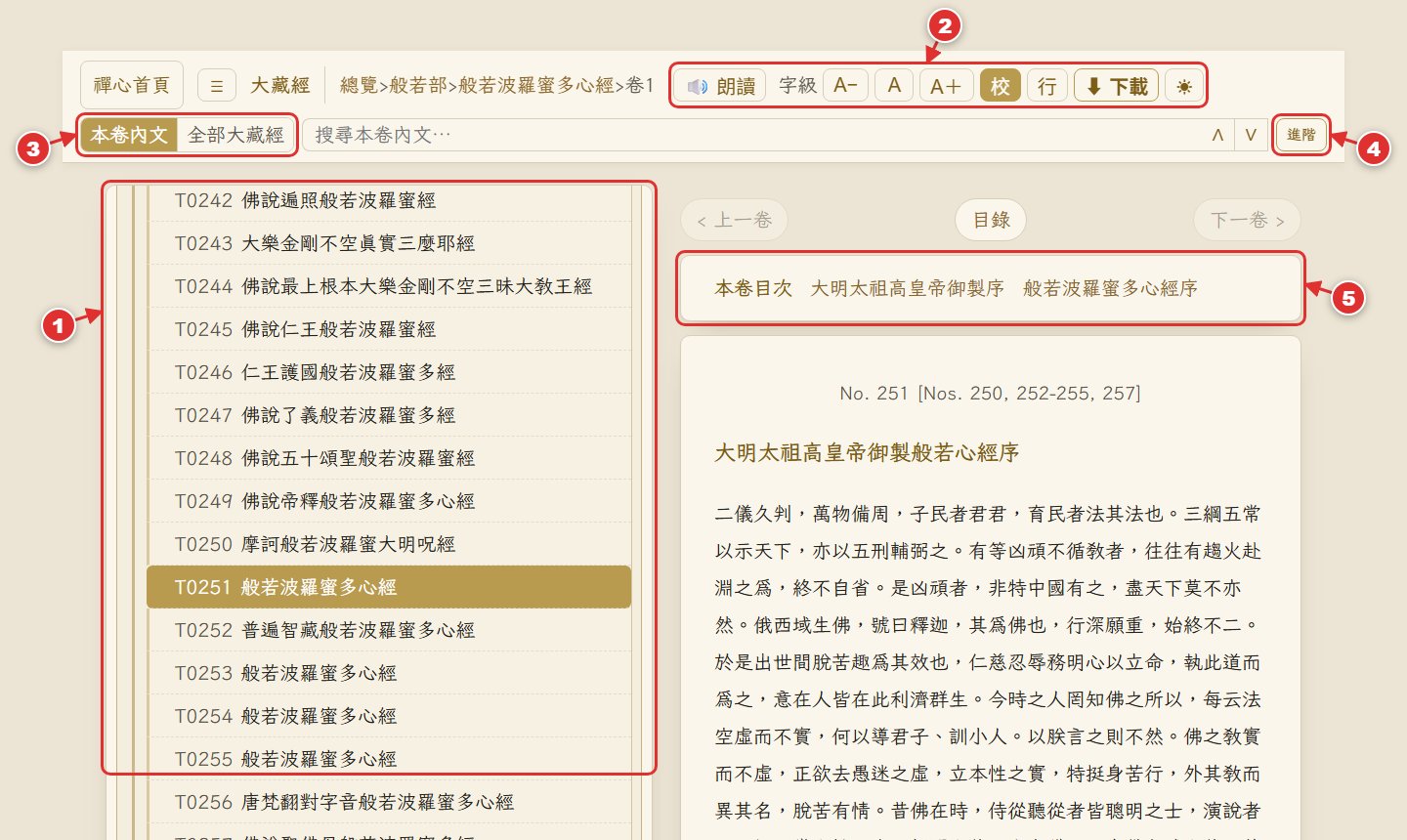Start read-aloud with 朗讀 speaker button
Screen dimensions: 1407x840
[x=721, y=86]
